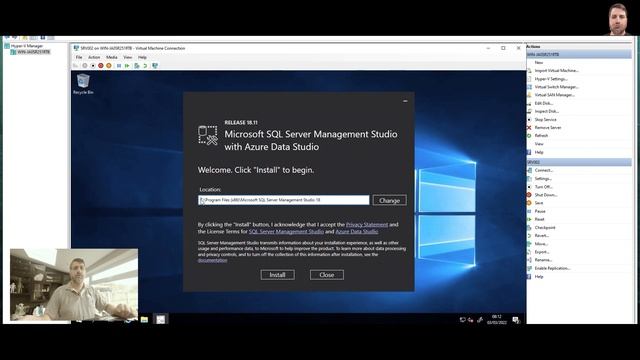Open the documentation link in SSMS setup

pyautogui.click(x=212, y=260)
